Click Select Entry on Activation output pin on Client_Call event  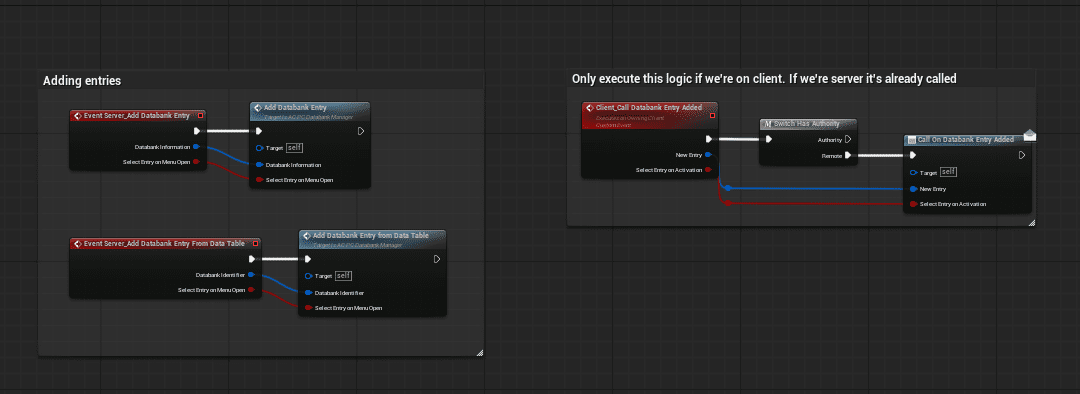(x=708, y=170)
